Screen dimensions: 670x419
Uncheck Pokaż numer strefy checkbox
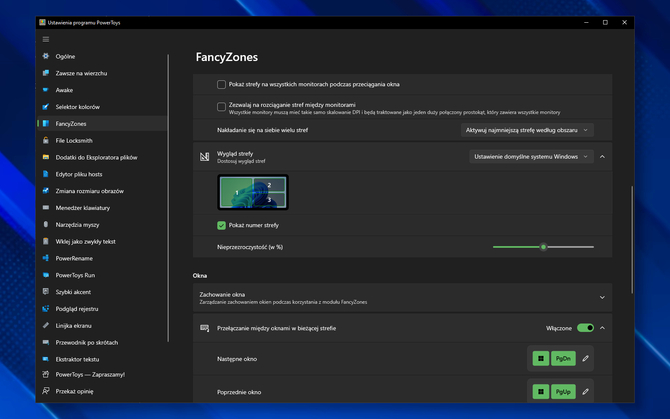[221, 226]
